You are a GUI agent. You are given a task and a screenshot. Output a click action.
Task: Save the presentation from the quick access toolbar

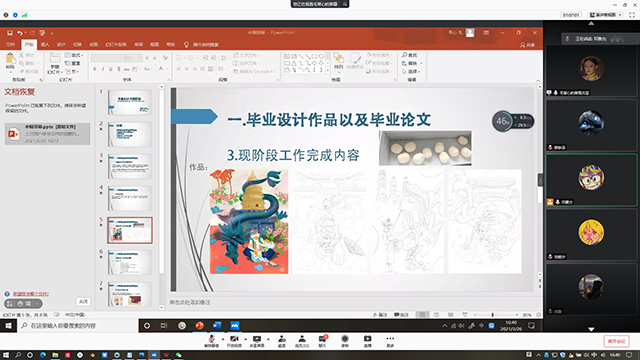(x=9, y=33)
